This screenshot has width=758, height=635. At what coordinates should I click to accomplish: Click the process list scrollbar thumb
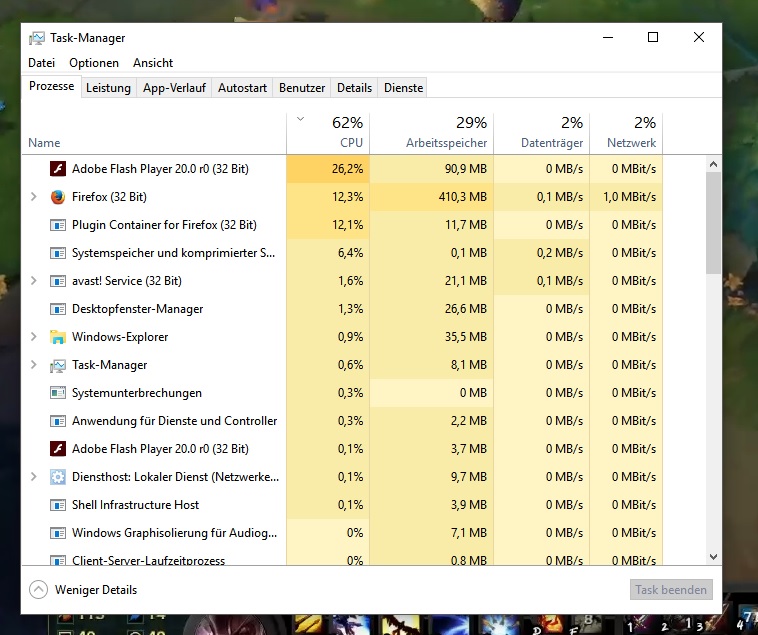point(713,223)
